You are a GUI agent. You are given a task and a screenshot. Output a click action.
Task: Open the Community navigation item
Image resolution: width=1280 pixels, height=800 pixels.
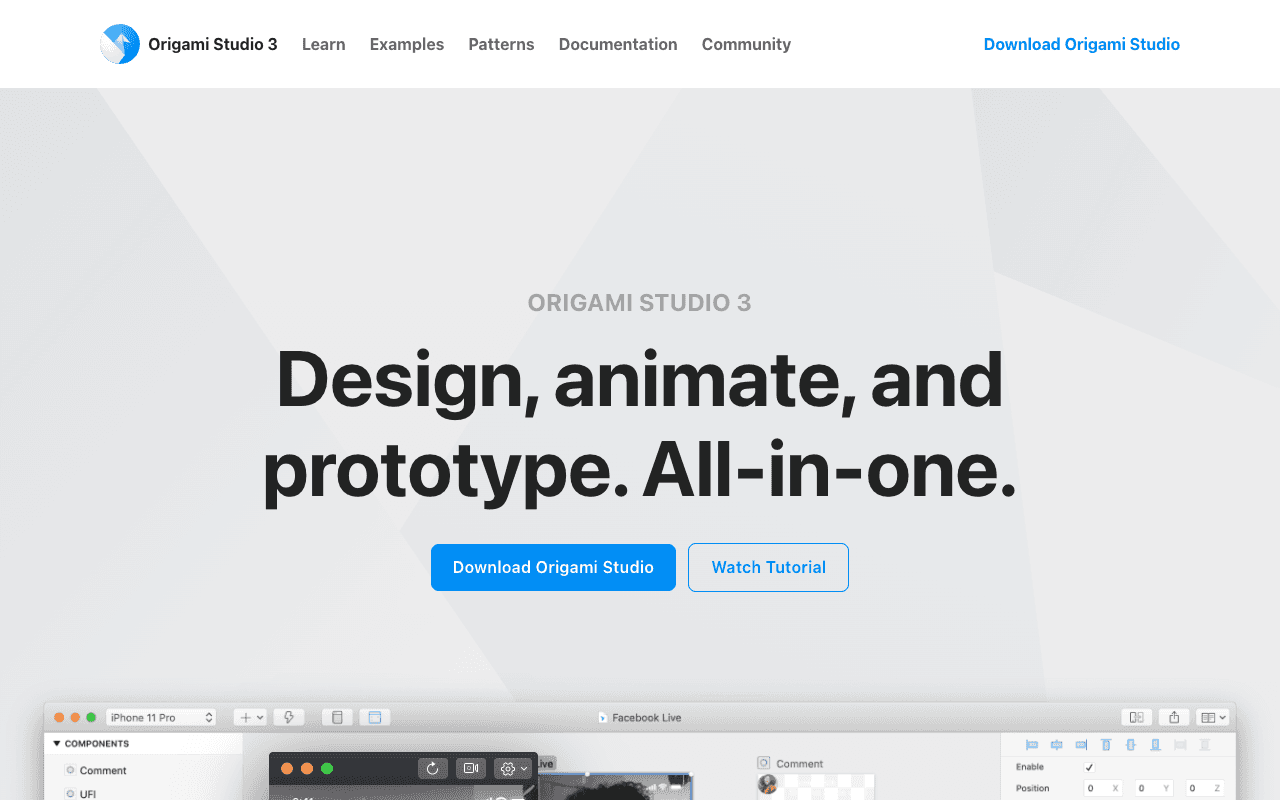pos(746,44)
